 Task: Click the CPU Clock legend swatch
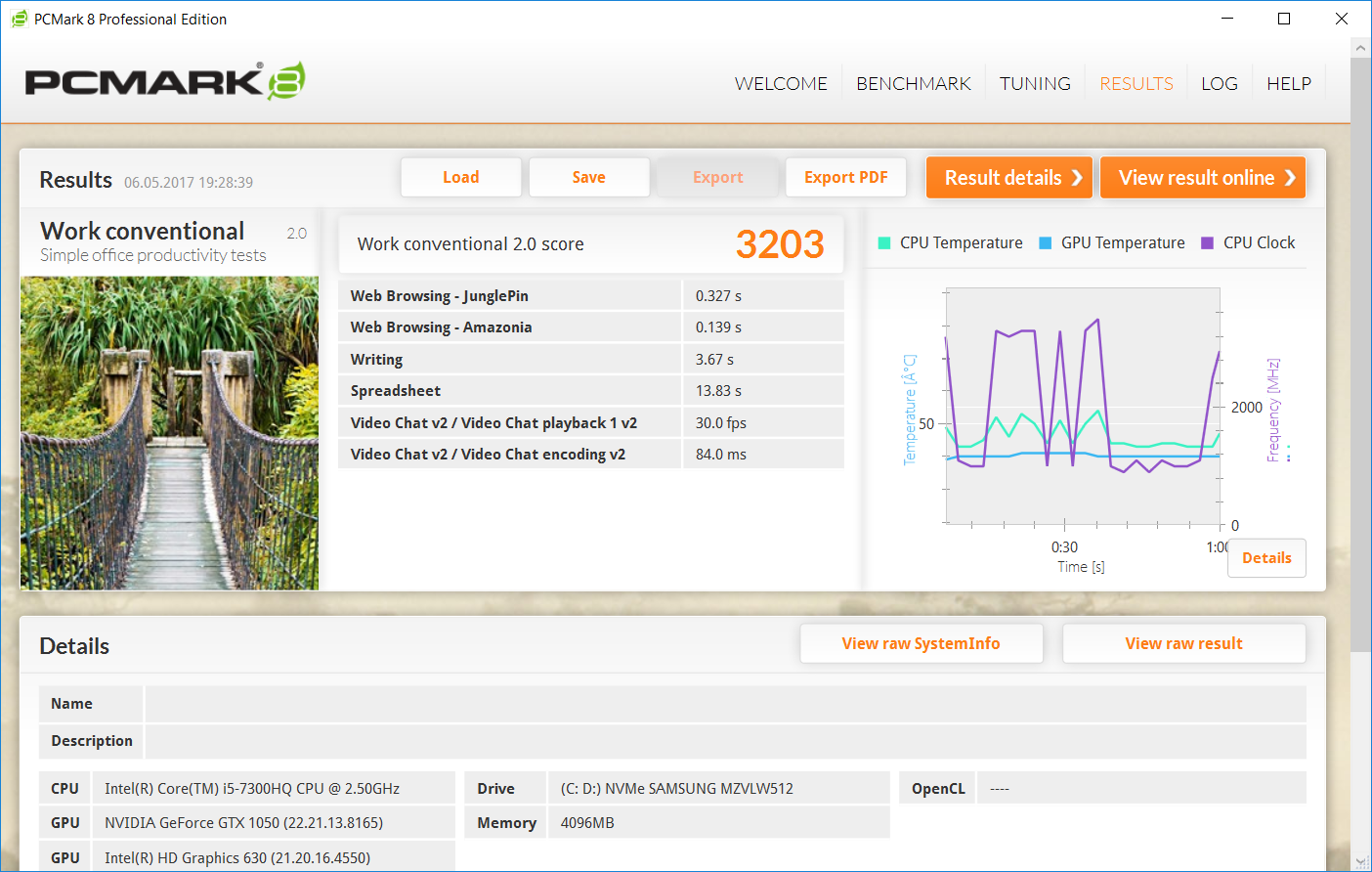pyautogui.click(x=1207, y=243)
